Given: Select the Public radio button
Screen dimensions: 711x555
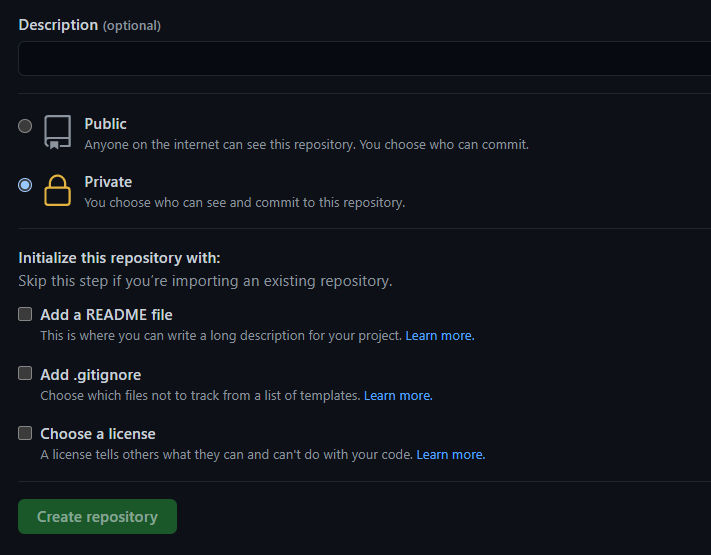Looking at the screenshot, I should point(25,126).
